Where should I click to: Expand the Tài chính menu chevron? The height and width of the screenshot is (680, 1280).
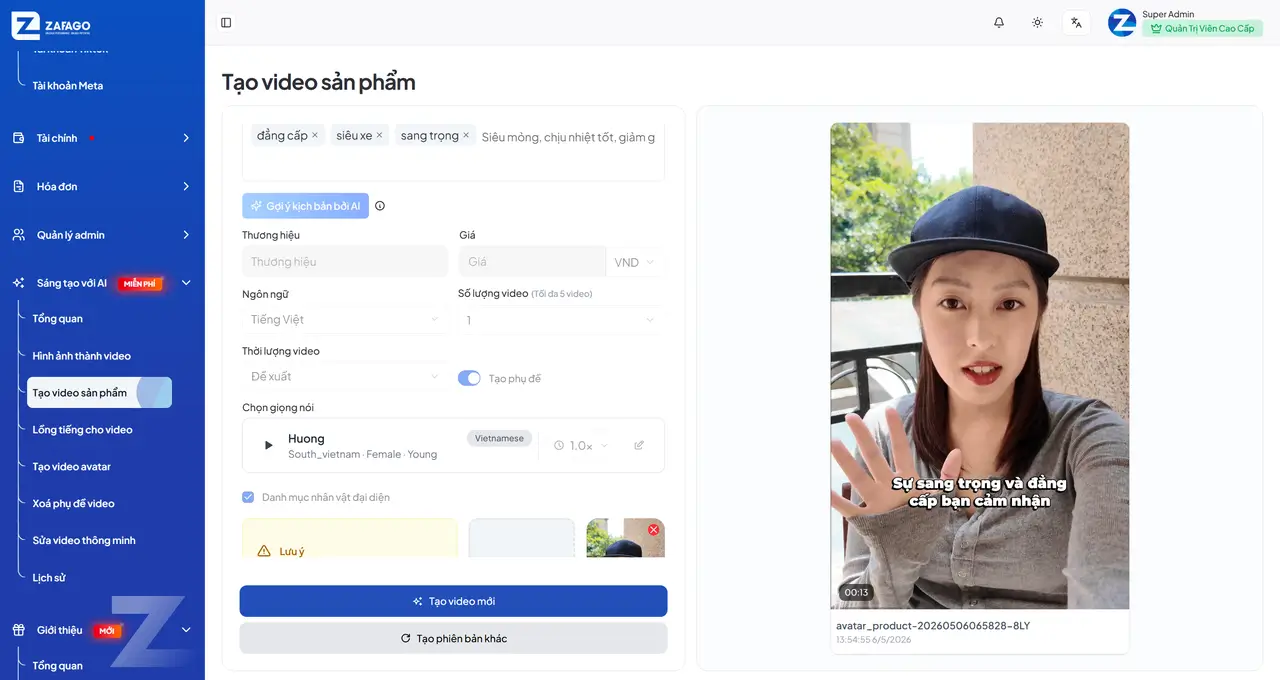coord(186,138)
